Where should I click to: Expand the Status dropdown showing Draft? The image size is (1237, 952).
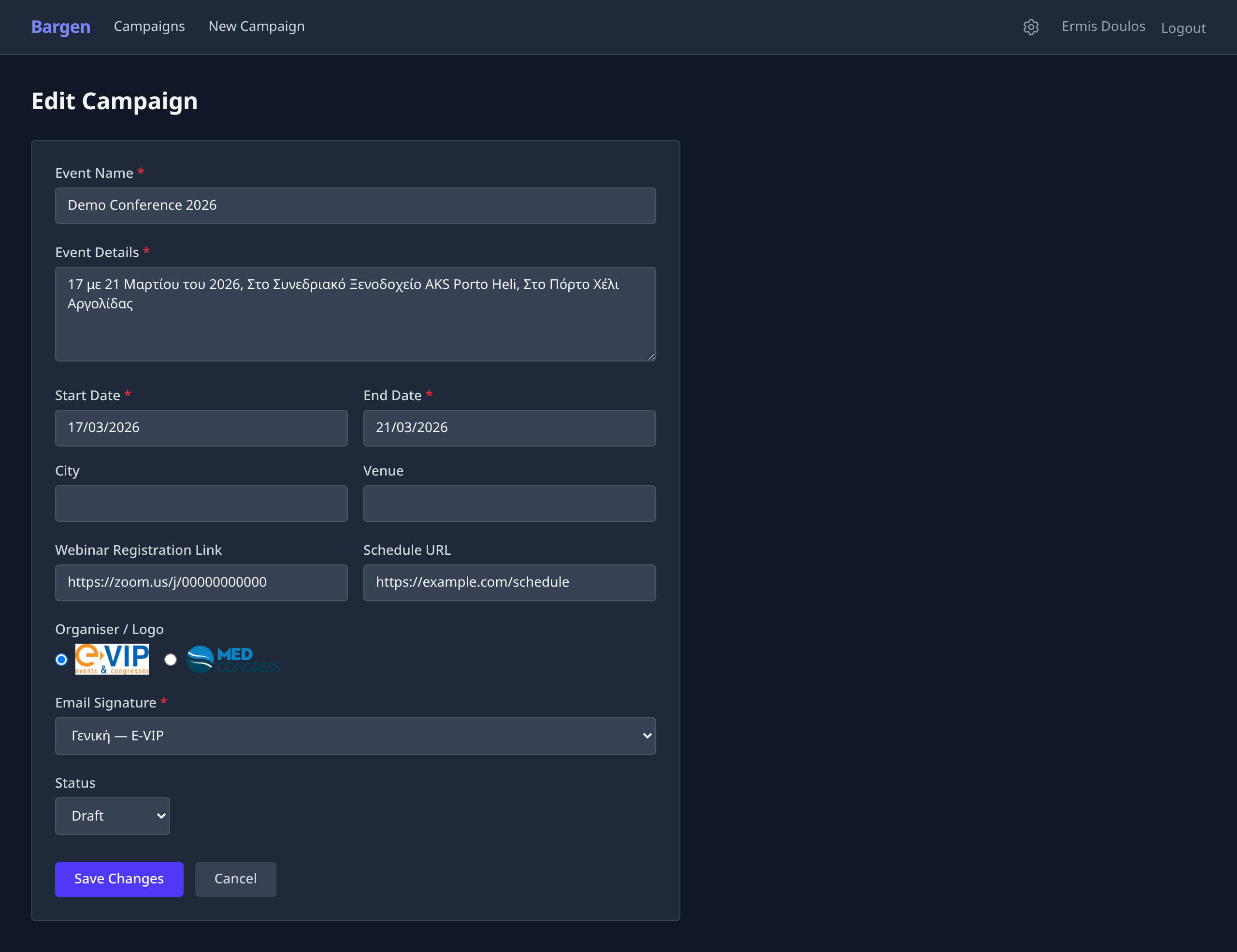112,816
